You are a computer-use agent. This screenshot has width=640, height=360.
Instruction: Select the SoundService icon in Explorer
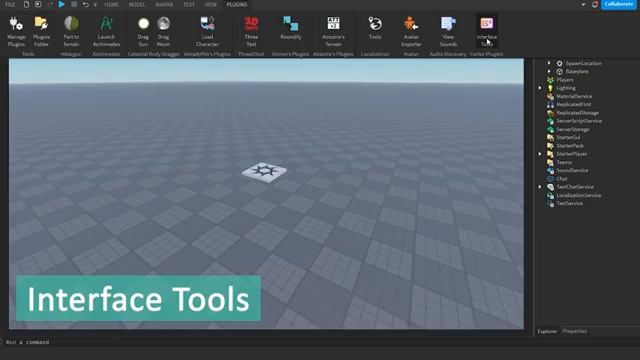click(550, 171)
